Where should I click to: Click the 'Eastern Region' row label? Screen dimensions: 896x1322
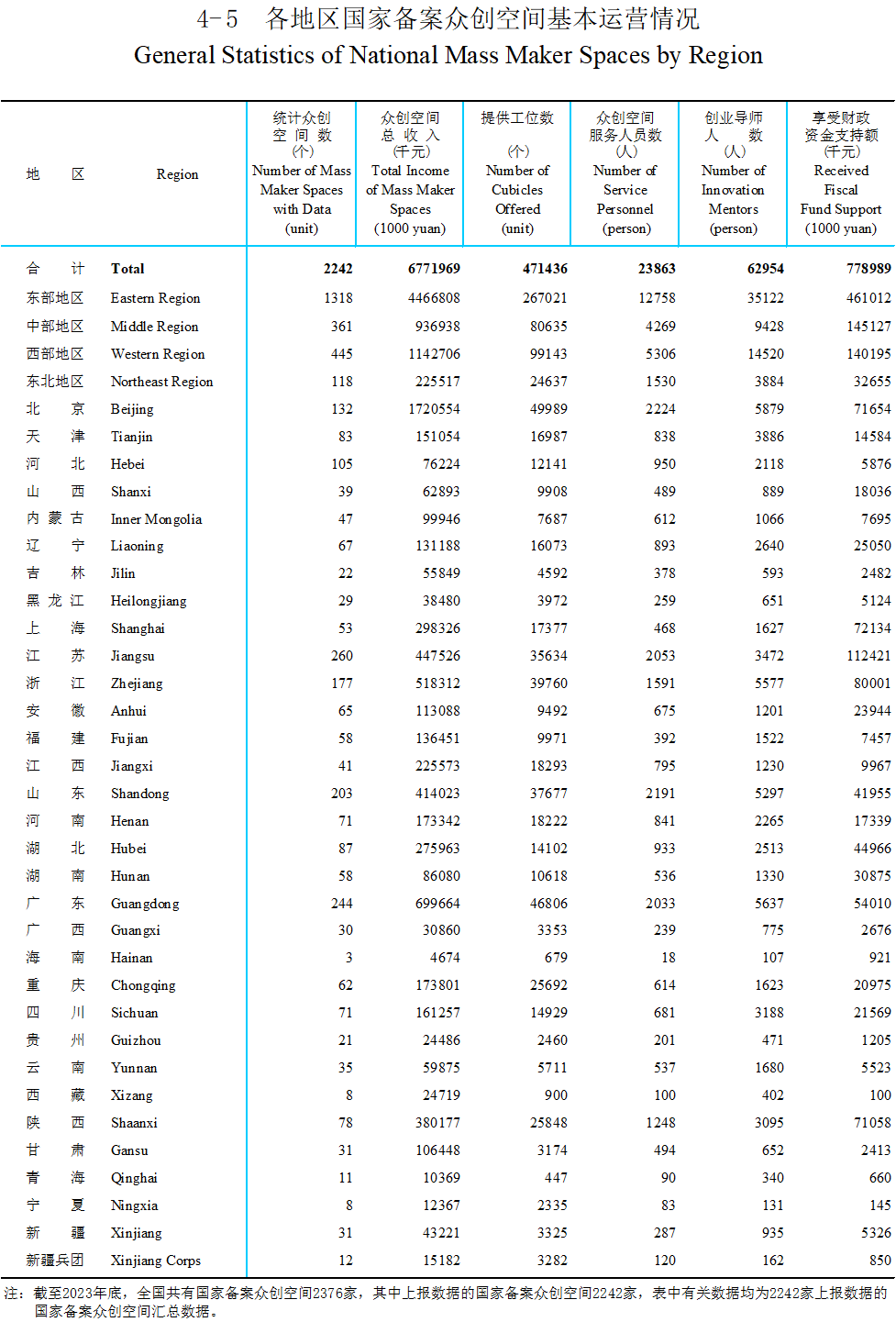click(x=155, y=298)
